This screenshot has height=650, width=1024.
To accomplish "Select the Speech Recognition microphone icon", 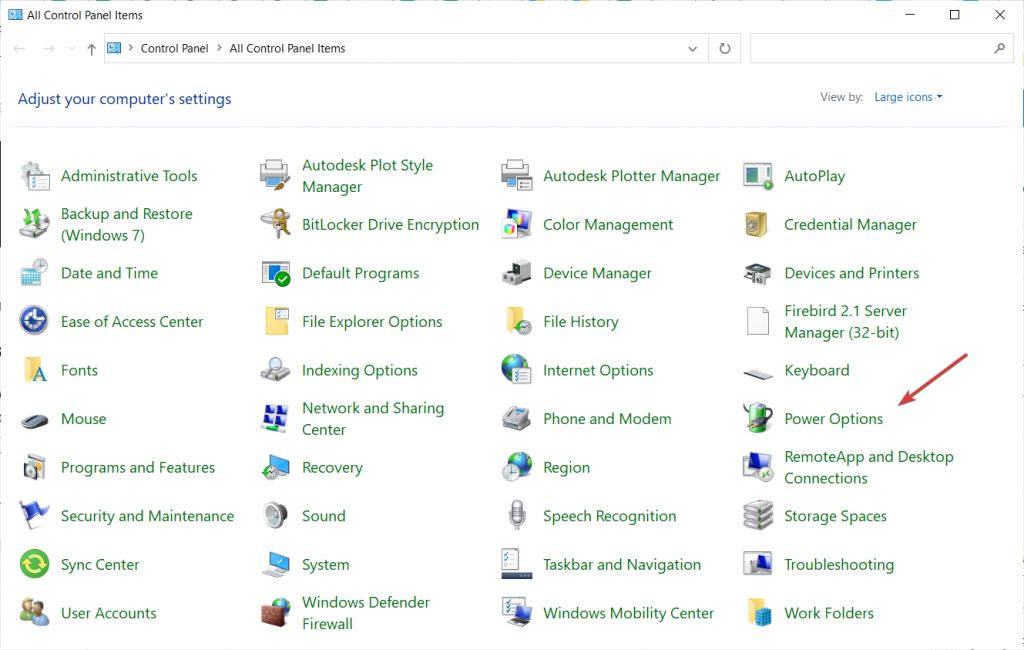I will [517, 516].
